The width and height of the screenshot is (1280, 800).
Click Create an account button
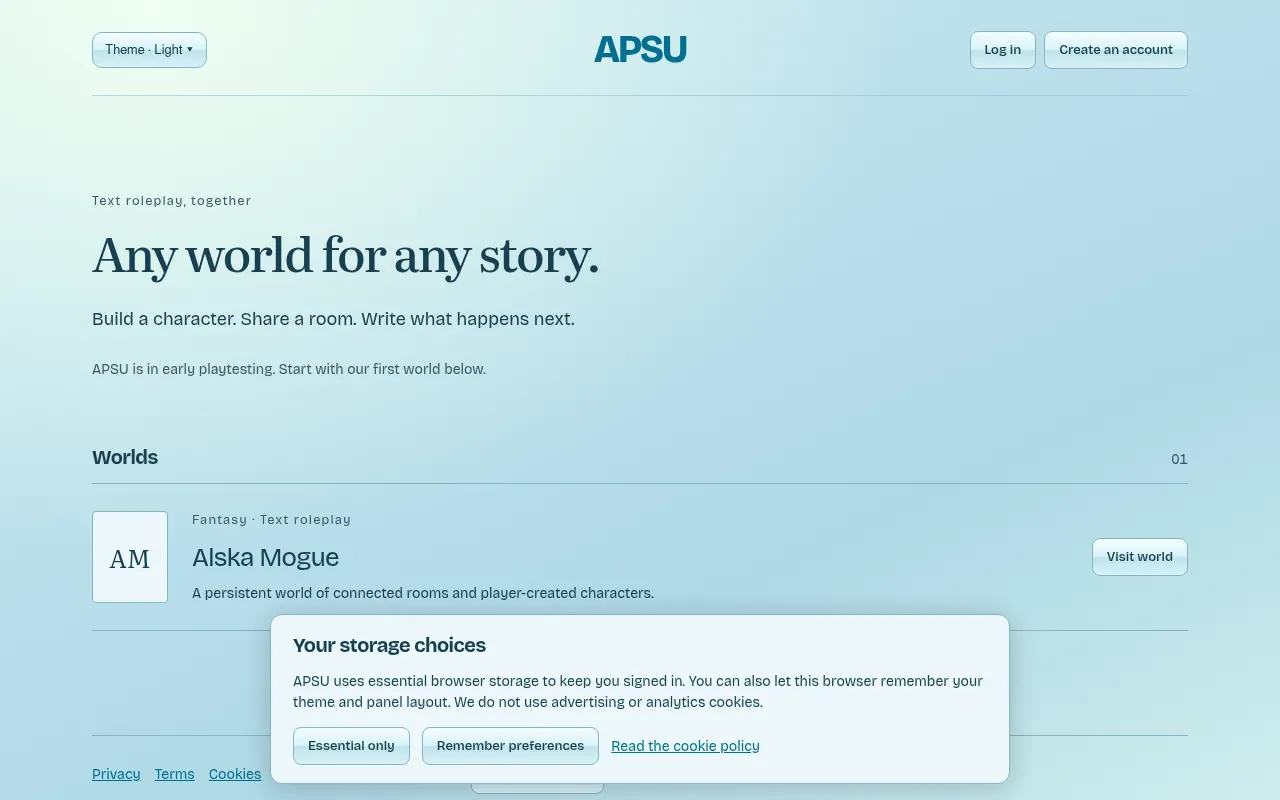[x=1116, y=50]
